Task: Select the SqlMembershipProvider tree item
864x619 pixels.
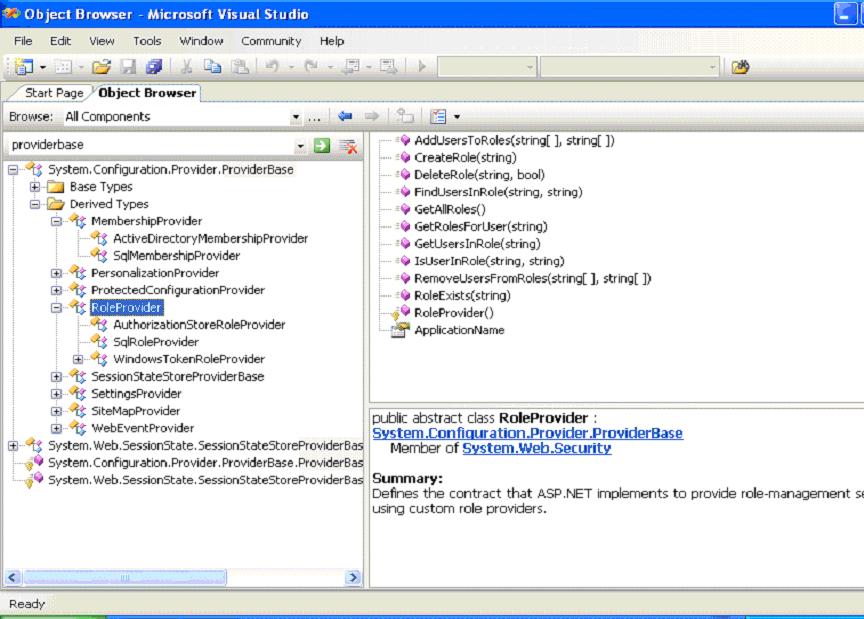Action: [176, 255]
